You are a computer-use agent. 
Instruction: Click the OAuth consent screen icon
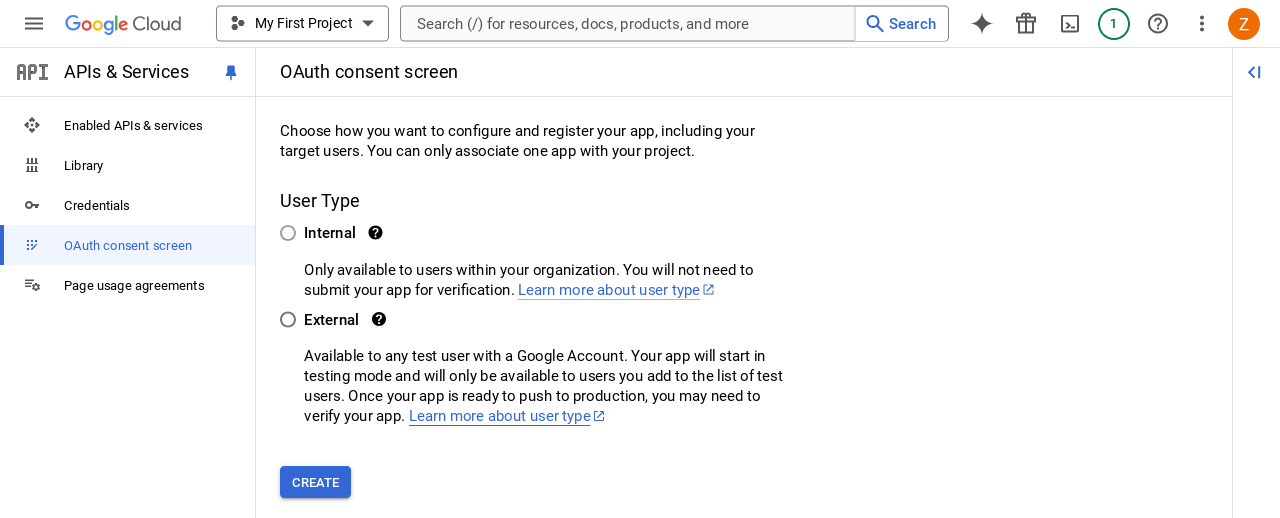click(32, 245)
